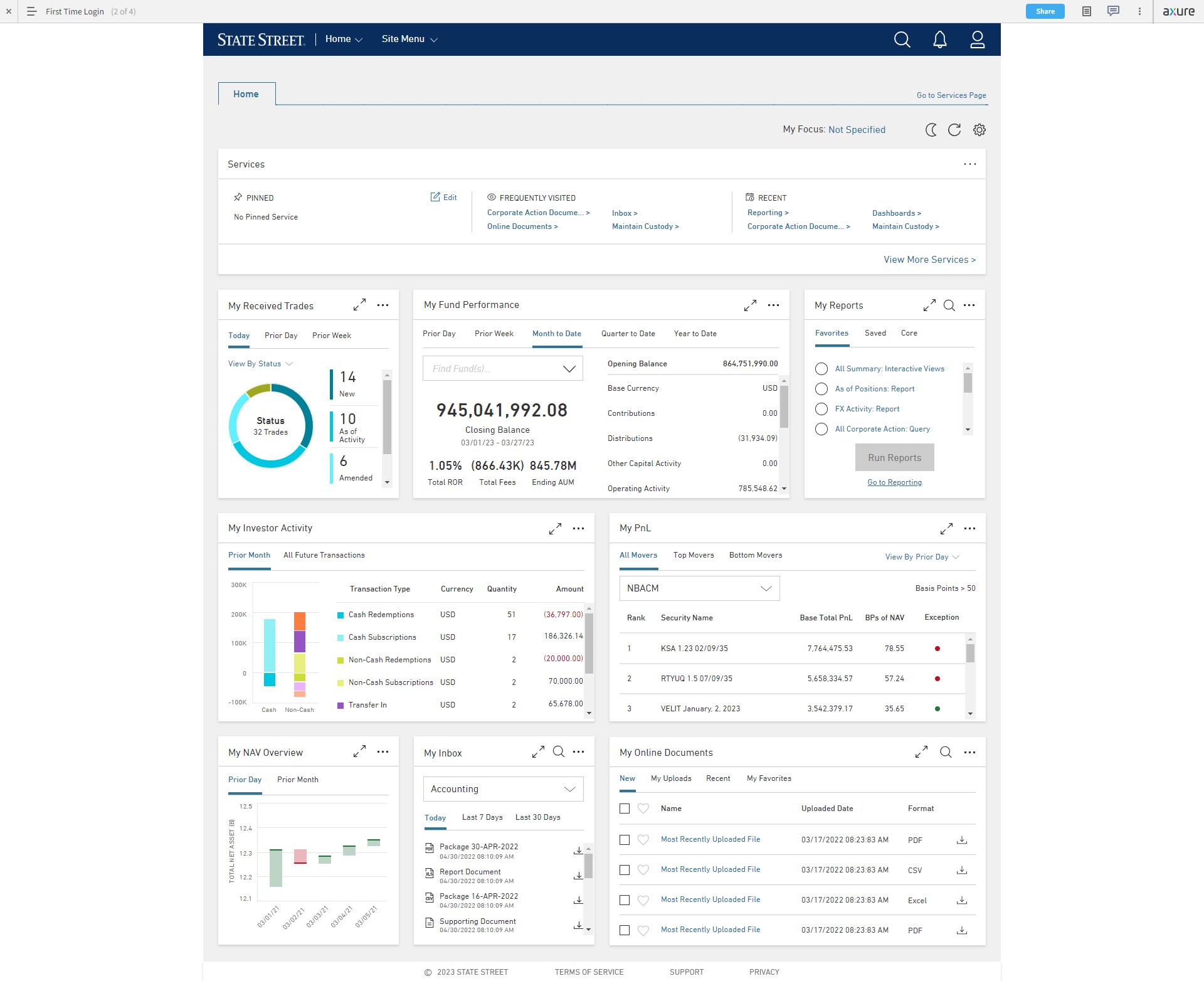The height and width of the screenshot is (981, 1204).
Task: Search within My Online Documents
Action: pyautogui.click(x=946, y=752)
